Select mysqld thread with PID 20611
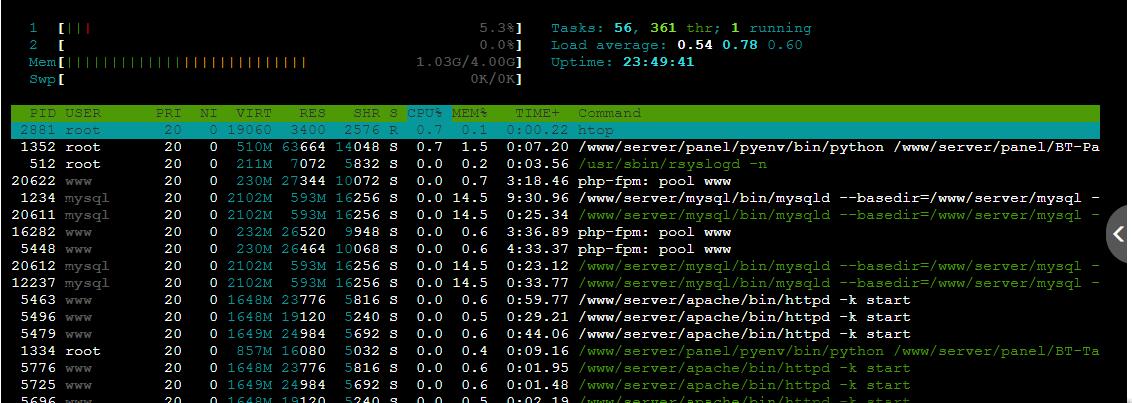 pyautogui.click(x=555, y=215)
